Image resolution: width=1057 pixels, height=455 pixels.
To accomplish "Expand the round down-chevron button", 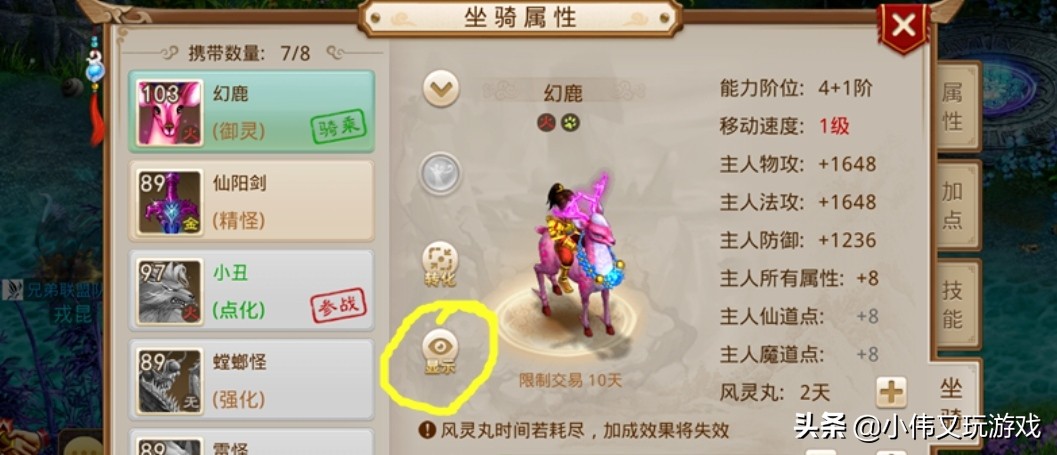I will 441,89.
